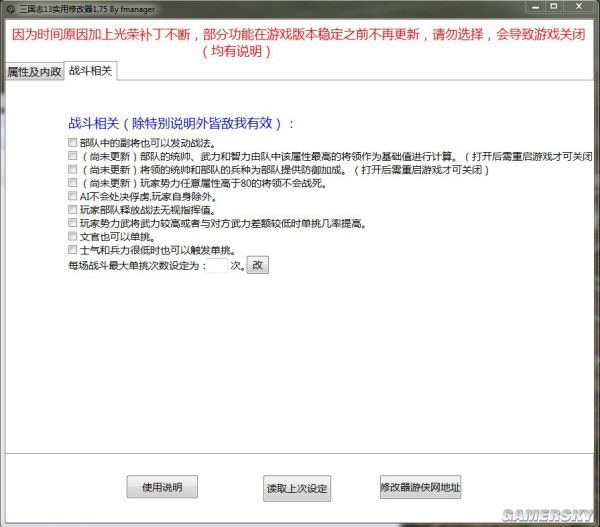Click the 每场战斗最大单挑次数设定为 label
Screen dimensions: 600x527
coord(137,265)
